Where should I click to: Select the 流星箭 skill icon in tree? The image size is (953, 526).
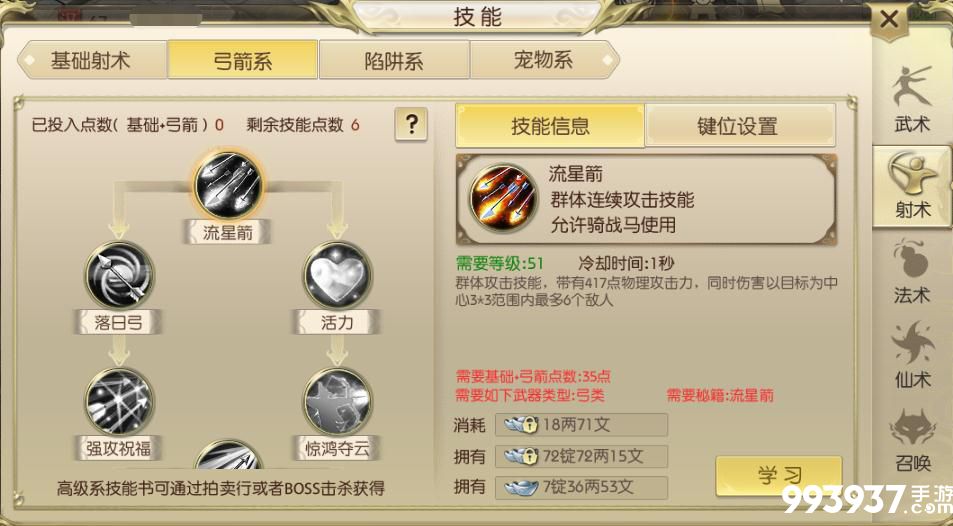click(x=229, y=185)
